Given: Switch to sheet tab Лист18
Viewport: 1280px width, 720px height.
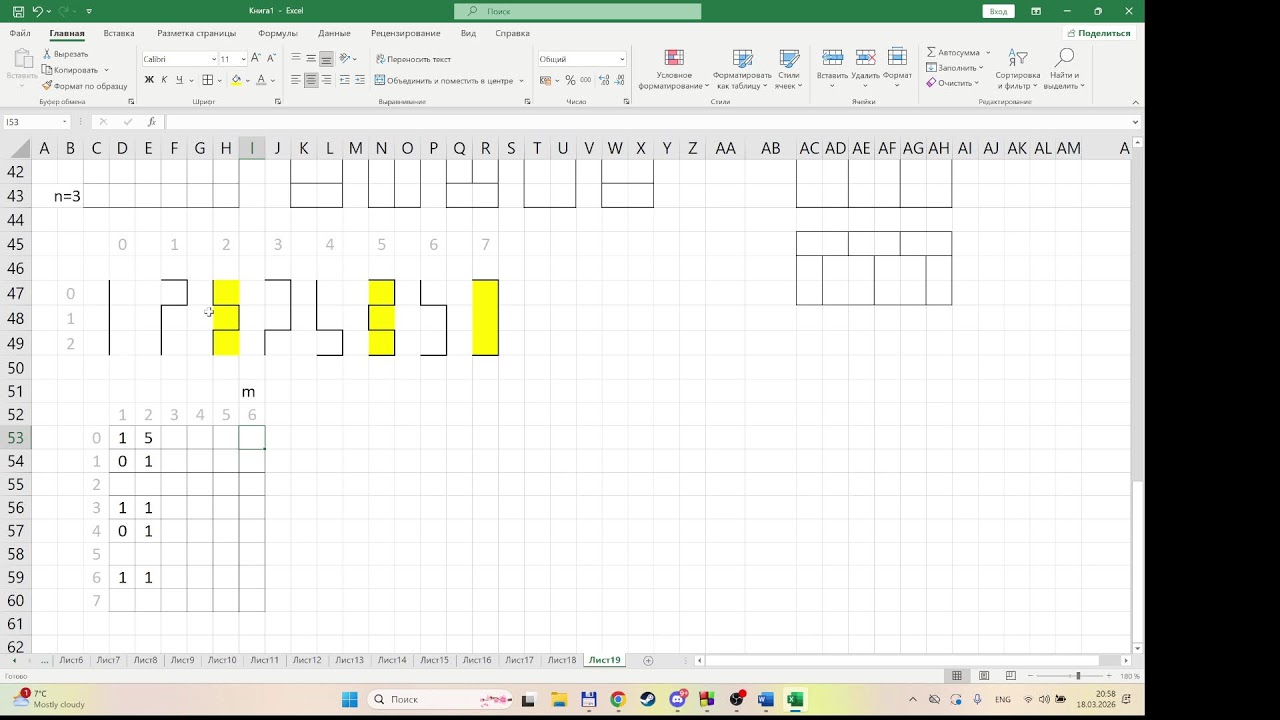Looking at the screenshot, I should click(x=562, y=660).
